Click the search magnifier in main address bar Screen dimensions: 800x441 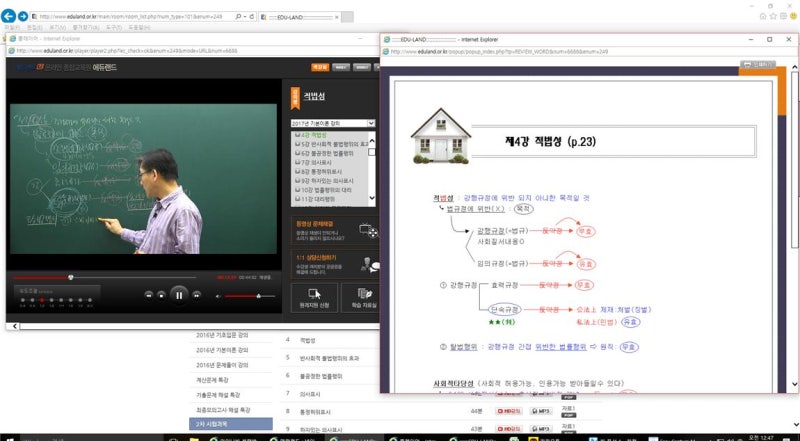click(238, 17)
